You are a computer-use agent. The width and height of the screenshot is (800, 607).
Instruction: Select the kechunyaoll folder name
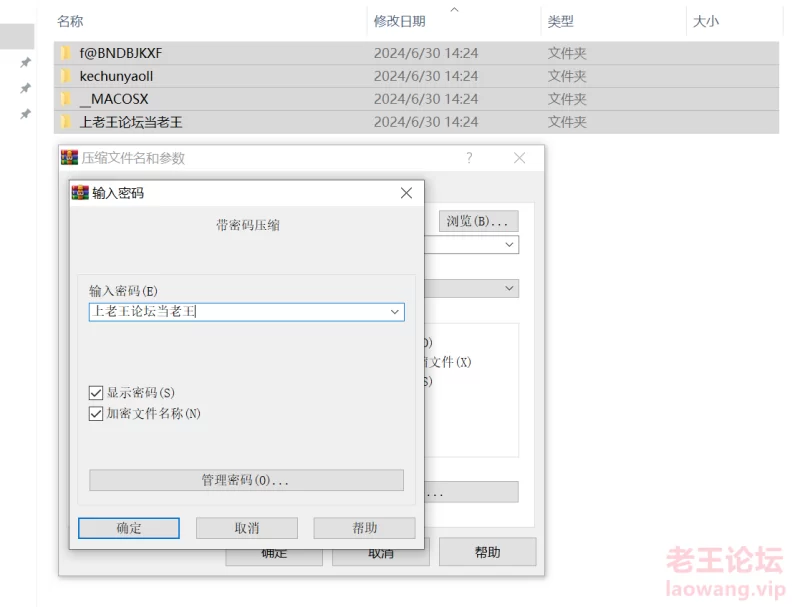[x=116, y=76]
